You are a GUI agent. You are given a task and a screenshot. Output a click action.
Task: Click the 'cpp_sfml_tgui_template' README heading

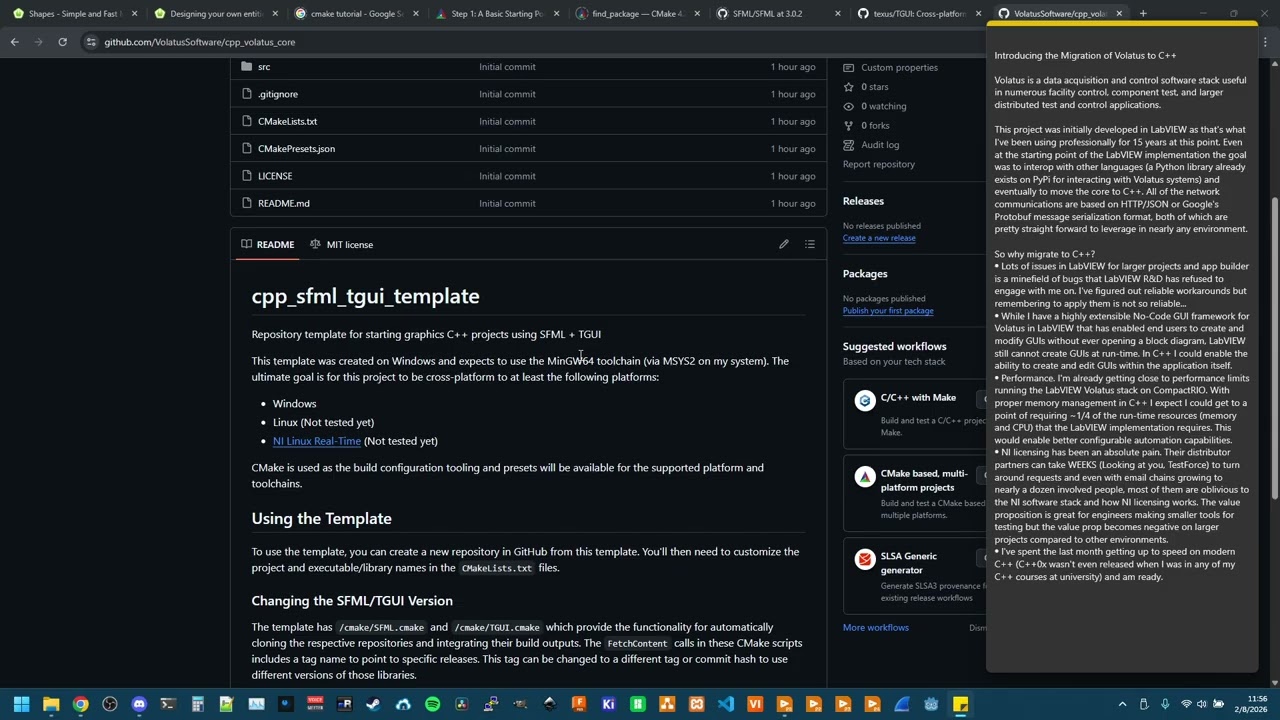[365, 296]
